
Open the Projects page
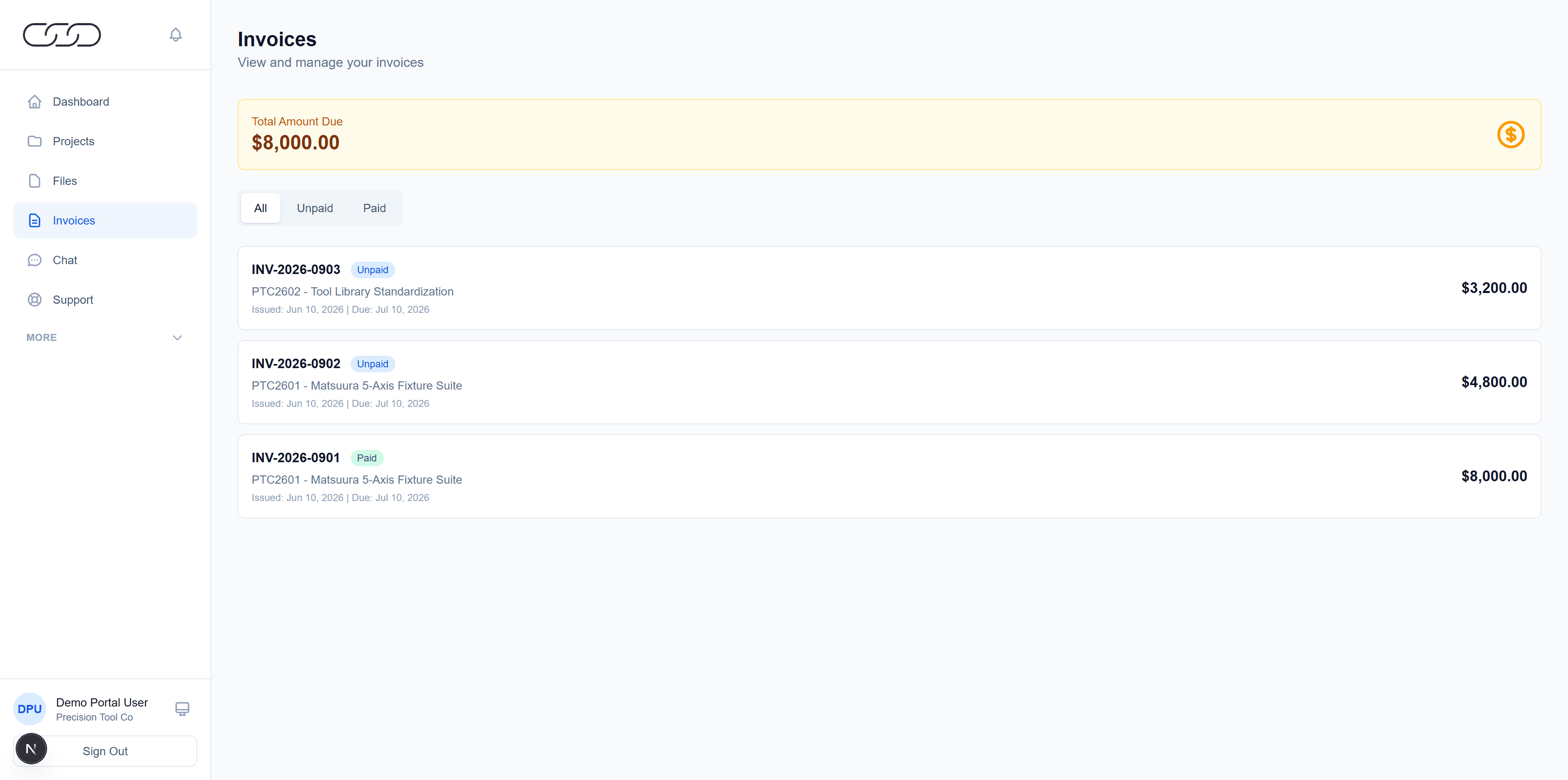click(x=105, y=141)
